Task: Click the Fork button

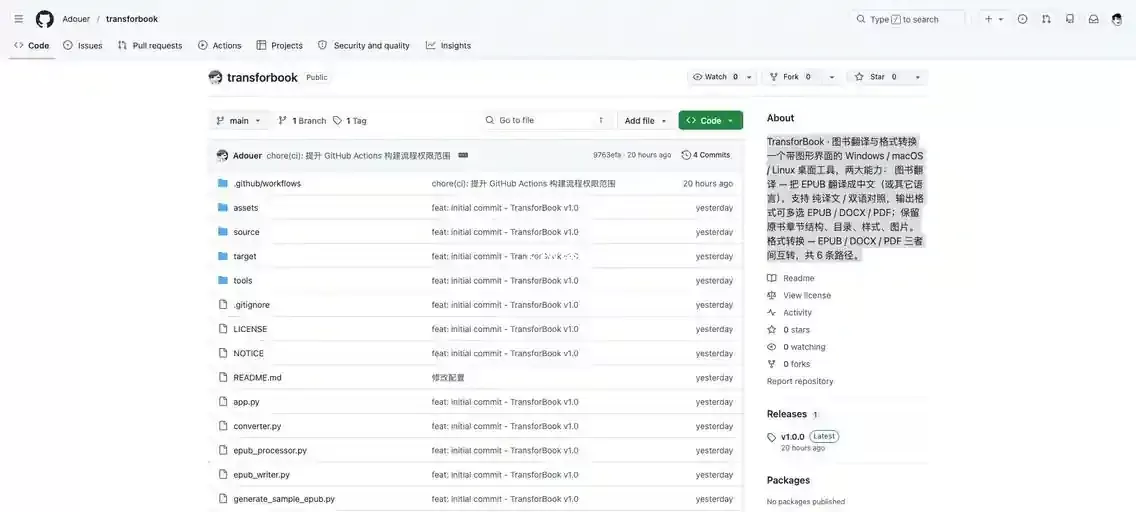Action: click(x=791, y=77)
